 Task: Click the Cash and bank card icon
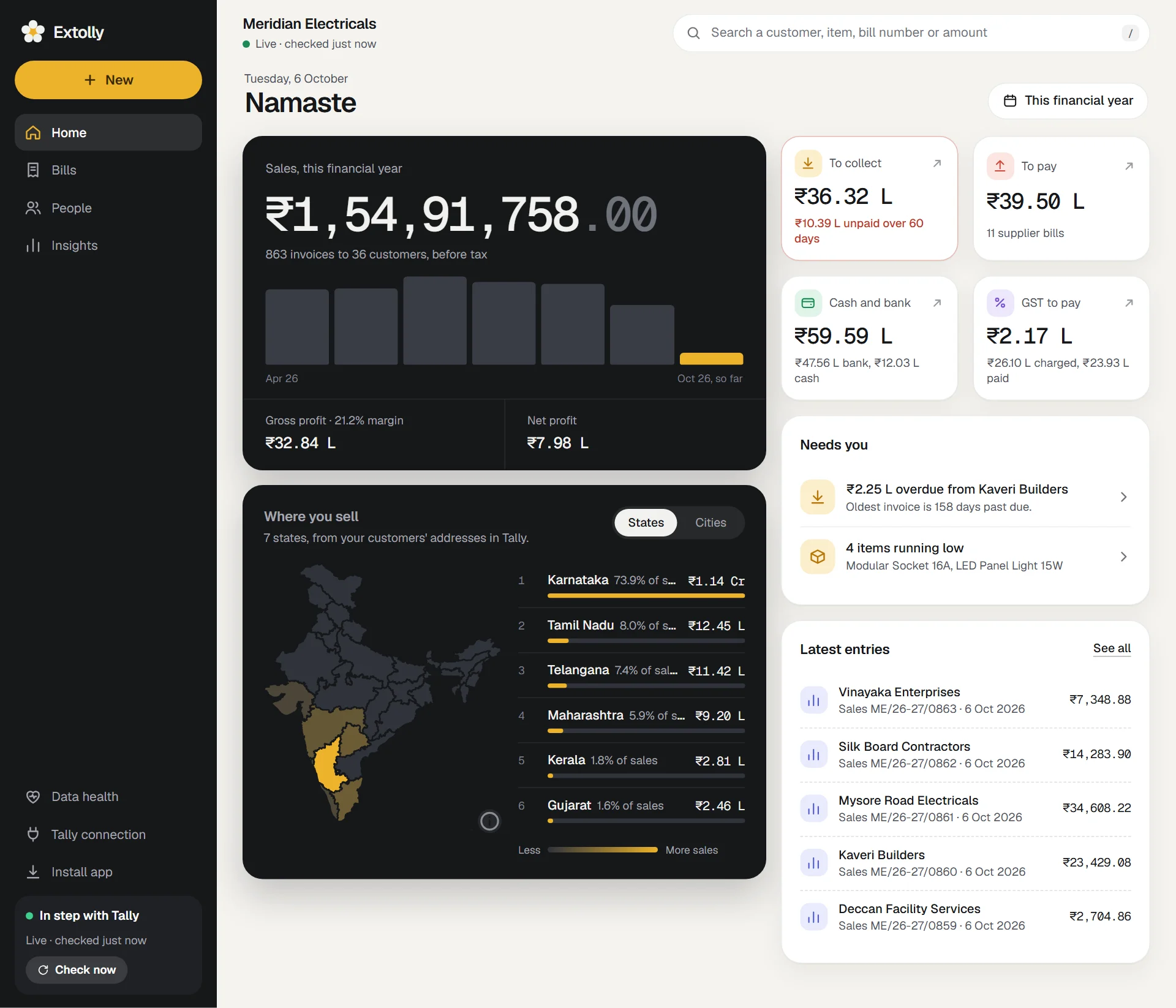pos(808,303)
